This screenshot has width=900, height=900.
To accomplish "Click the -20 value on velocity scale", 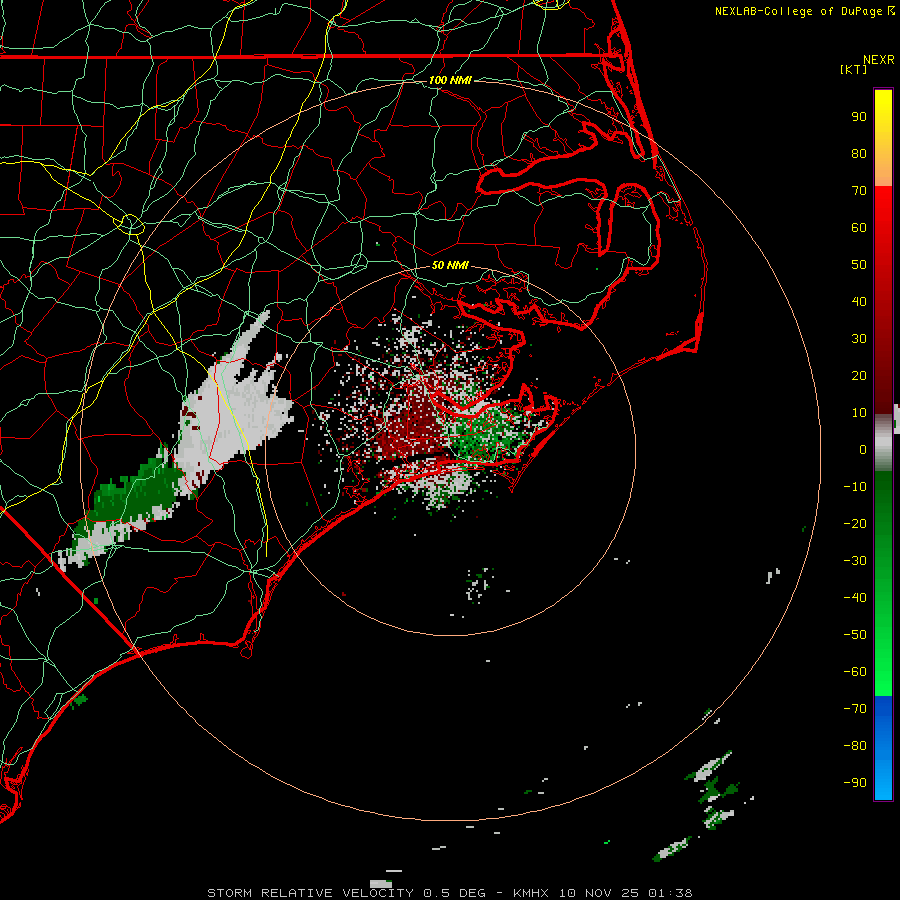I will point(855,524).
